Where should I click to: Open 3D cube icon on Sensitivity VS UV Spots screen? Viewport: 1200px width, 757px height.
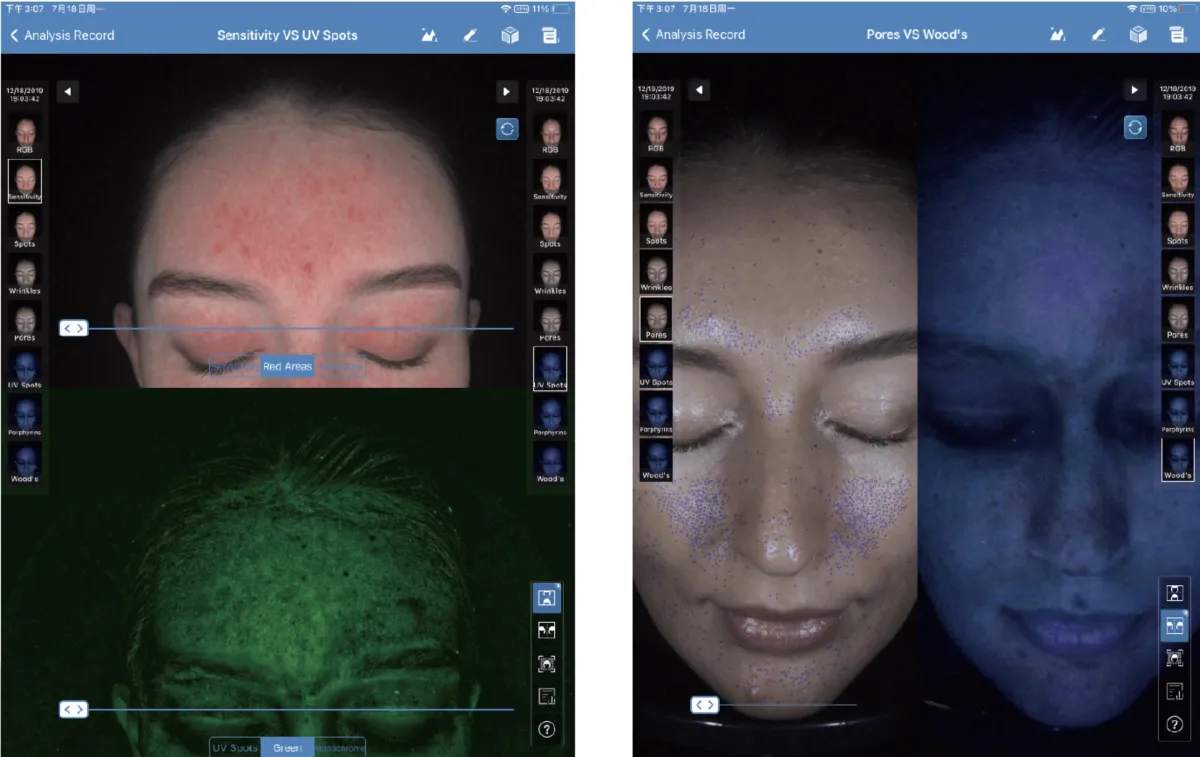click(510, 35)
